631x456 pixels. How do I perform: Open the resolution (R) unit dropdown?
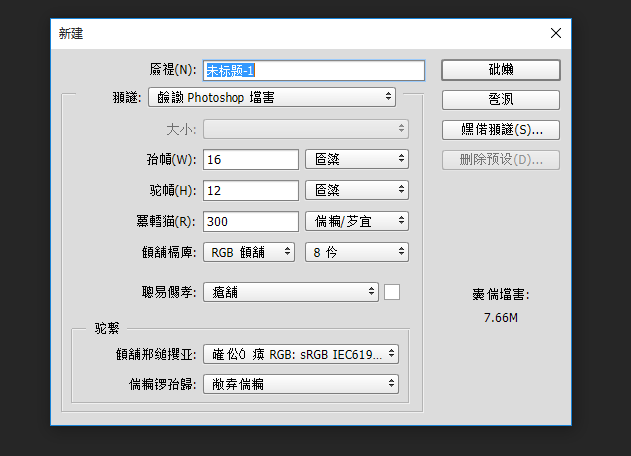pyautogui.click(x=357, y=221)
